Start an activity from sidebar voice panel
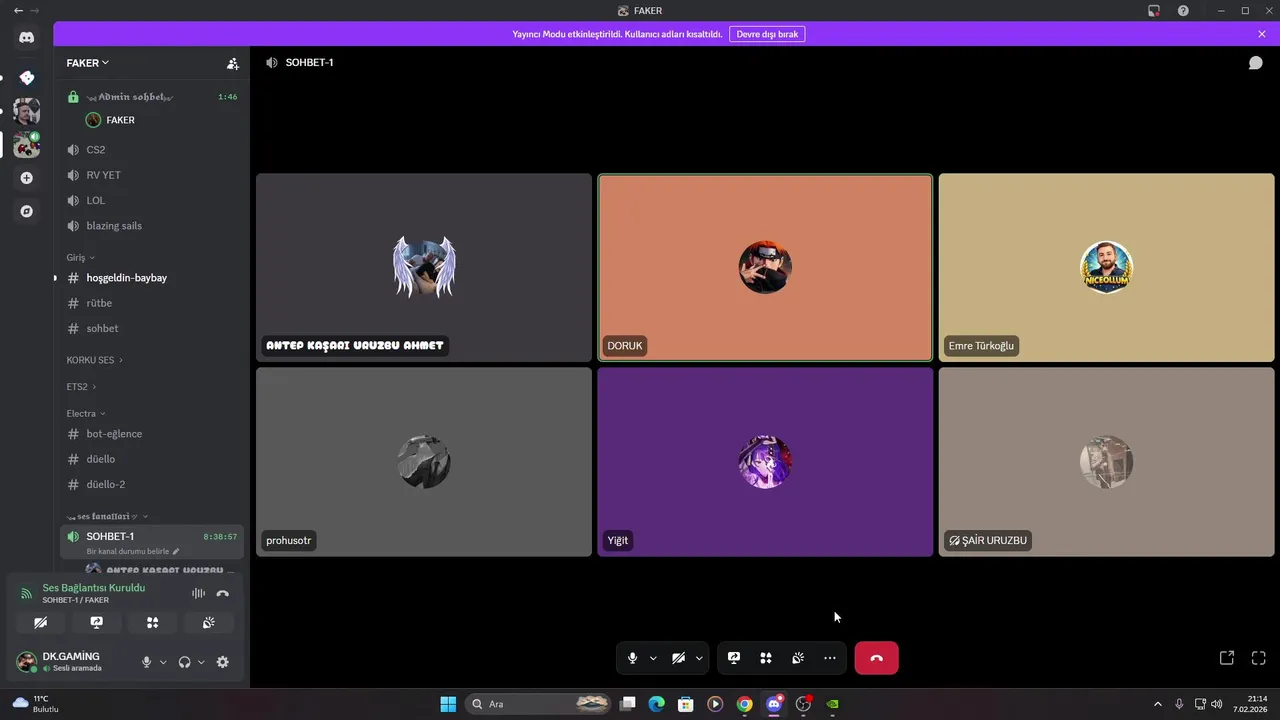This screenshot has height=720, width=1280. pyautogui.click(x=152, y=622)
